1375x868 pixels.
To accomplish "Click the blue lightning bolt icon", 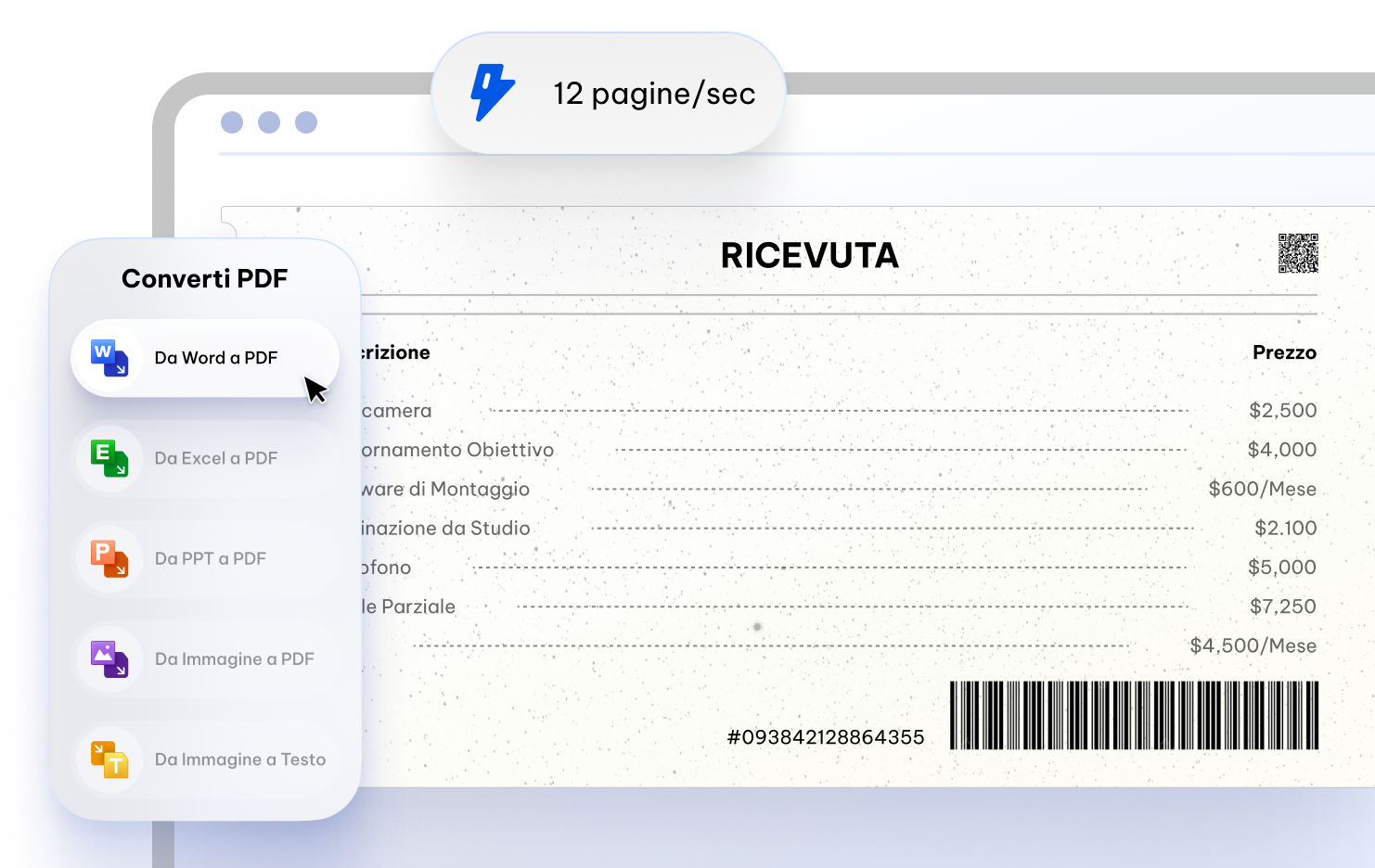I will click(493, 93).
